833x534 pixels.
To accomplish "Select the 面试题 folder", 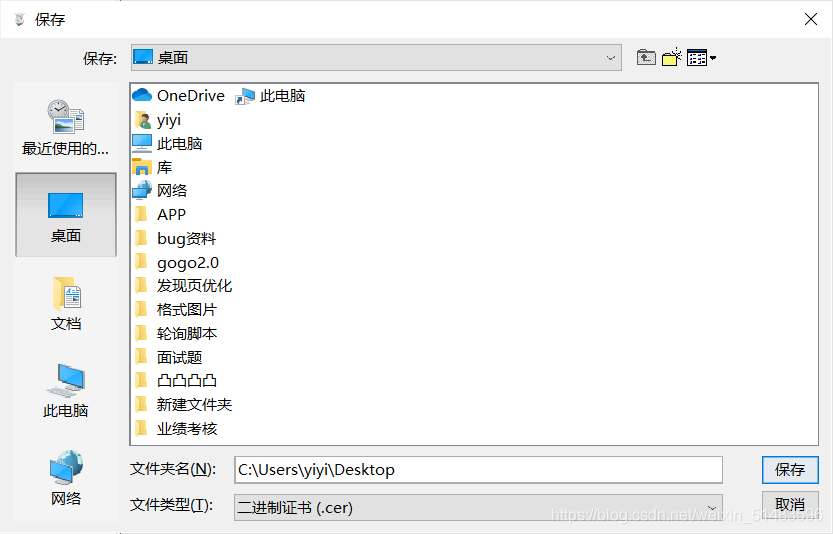I will pyautogui.click(x=168, y=357).
